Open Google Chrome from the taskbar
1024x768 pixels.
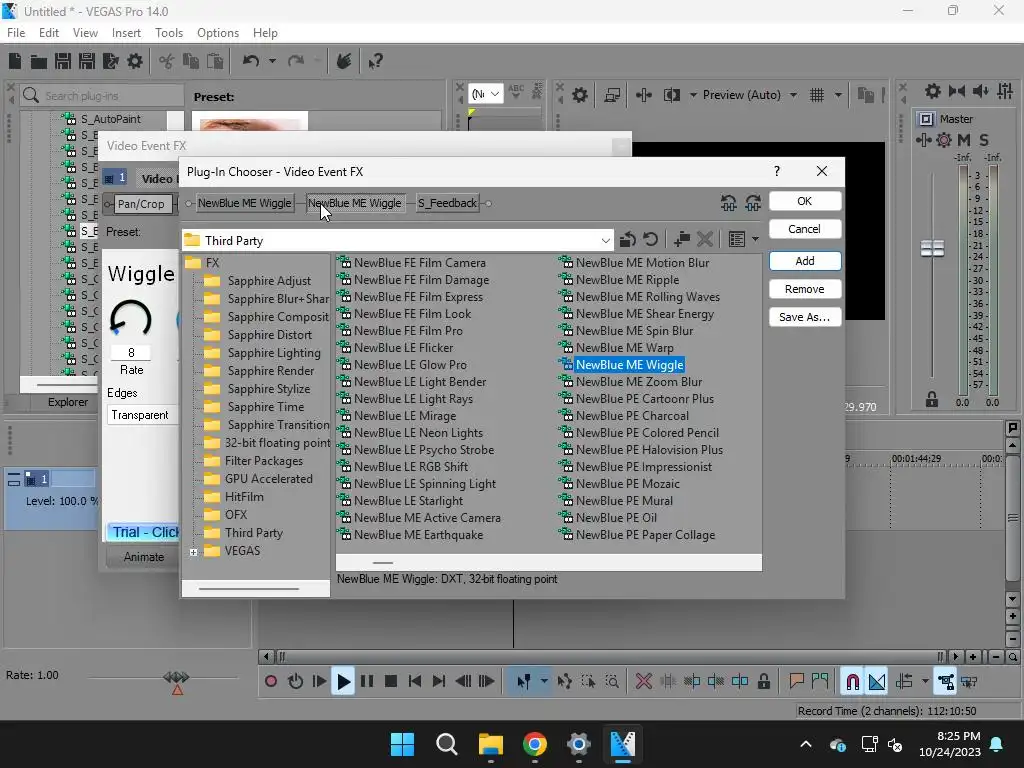pos(534,744)
